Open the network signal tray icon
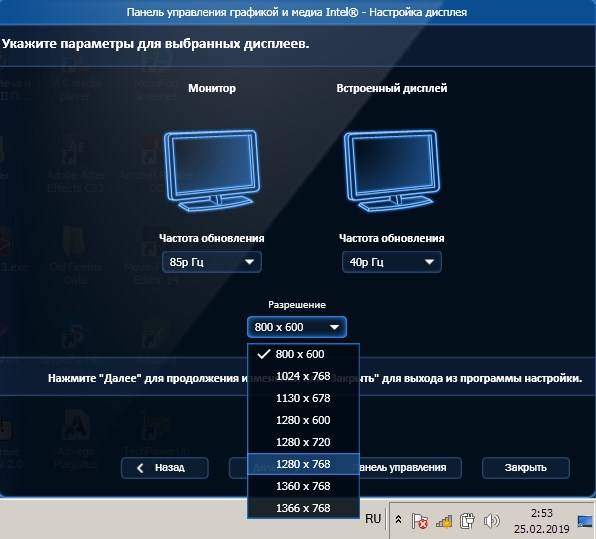This screenshot has height=539, width=596. coord(444,521)
